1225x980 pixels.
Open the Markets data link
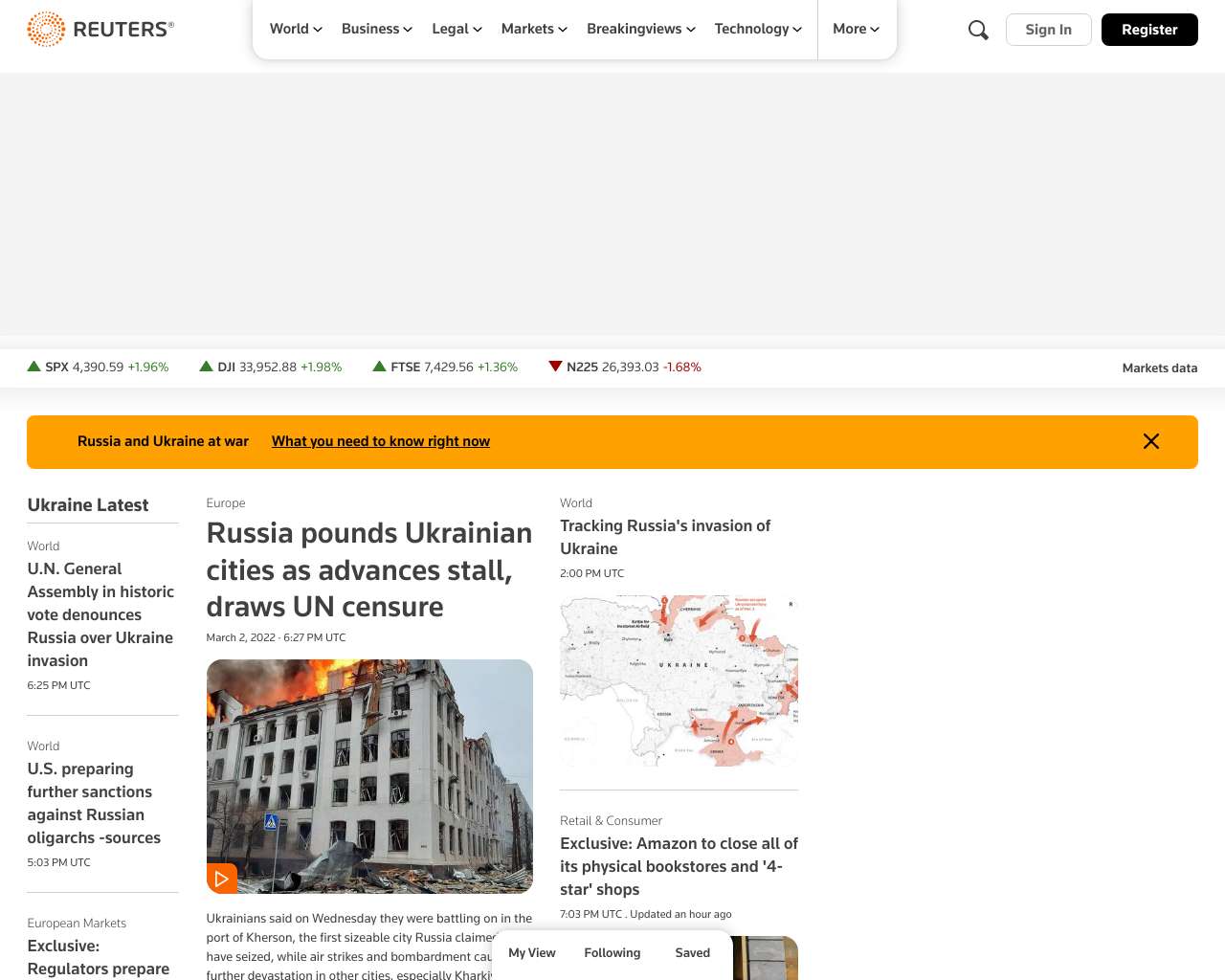(x=1159, y=368)
